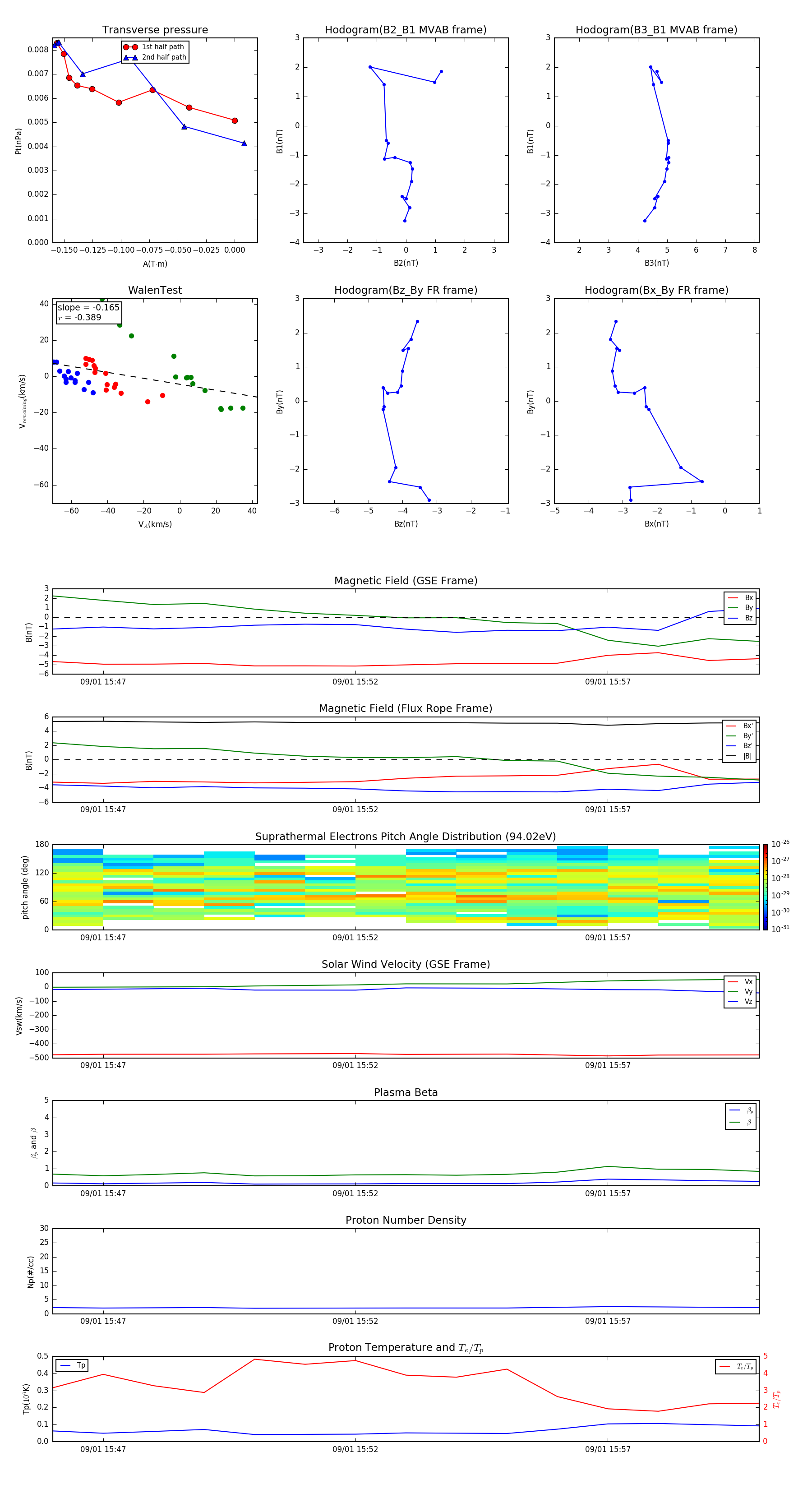The width and height of the screenshot is (812, 1489).
Task: Click 'Hodogram(B3_B1 MVAB frame)' title
Action: [x=656, y=30]
